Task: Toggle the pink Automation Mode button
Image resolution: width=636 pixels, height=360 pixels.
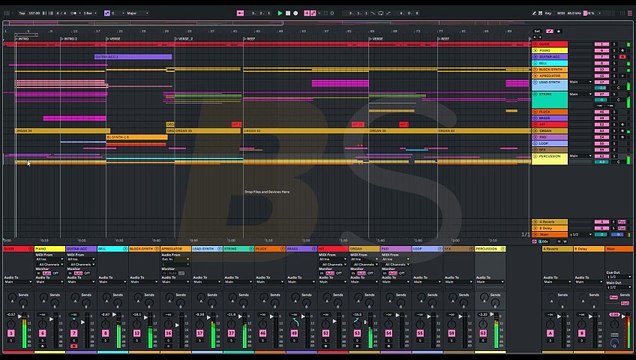Action: pyautogui.click(x=549, y=31)
